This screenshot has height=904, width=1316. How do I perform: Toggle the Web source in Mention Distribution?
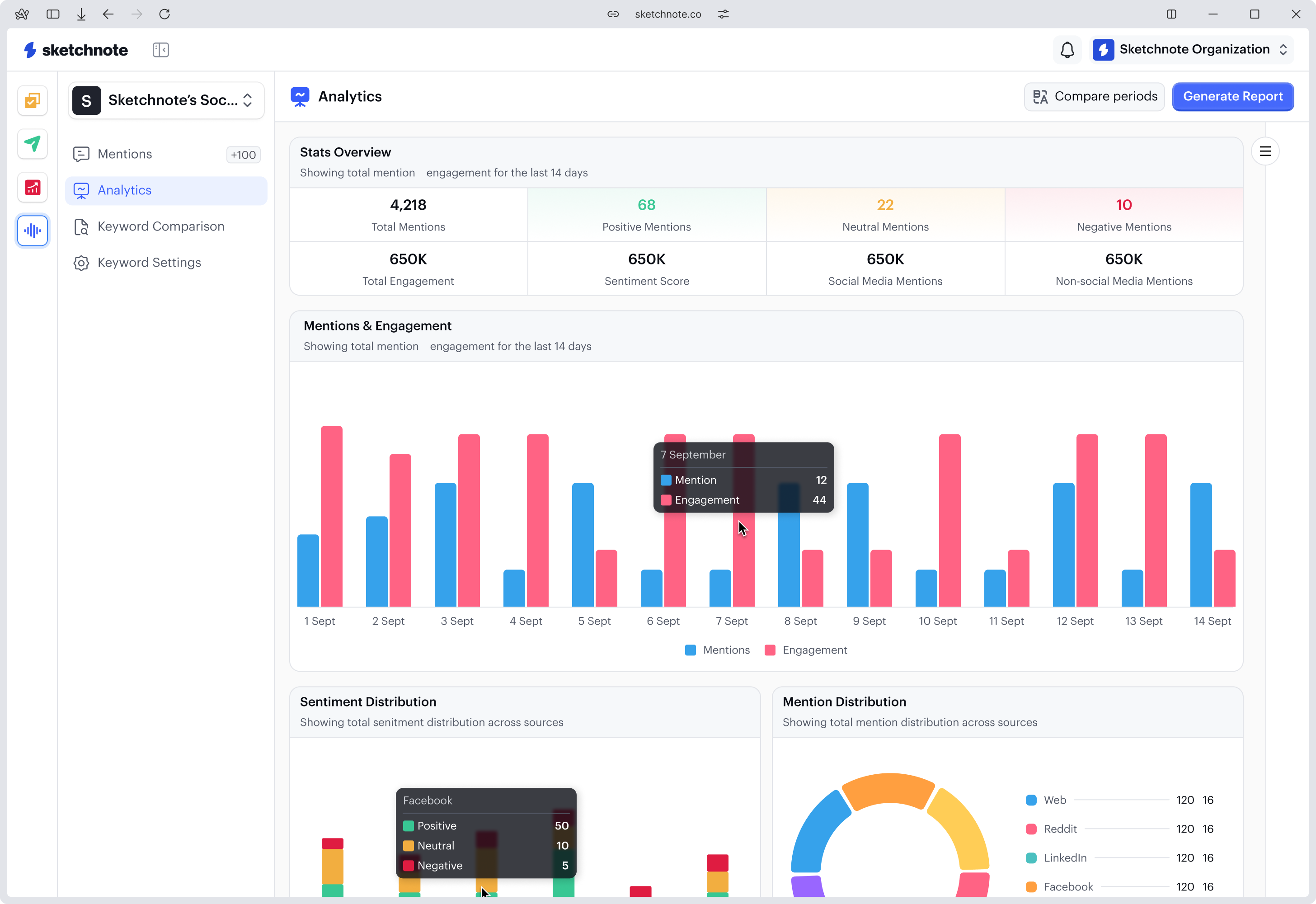point(1047,800)
